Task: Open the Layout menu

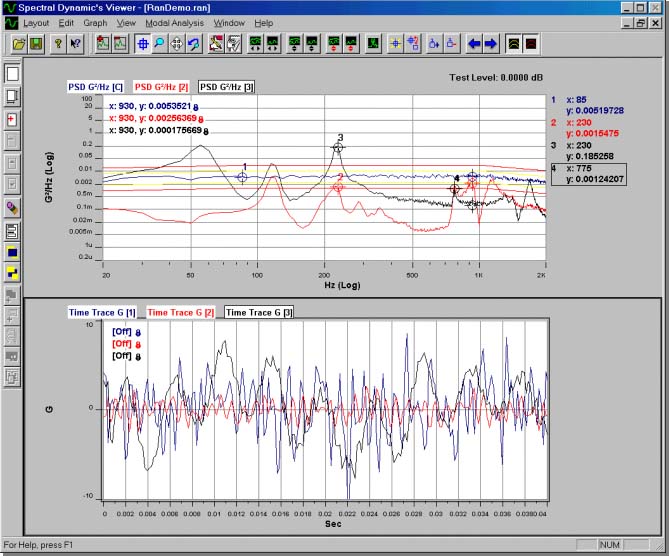Action: [35, 22]
